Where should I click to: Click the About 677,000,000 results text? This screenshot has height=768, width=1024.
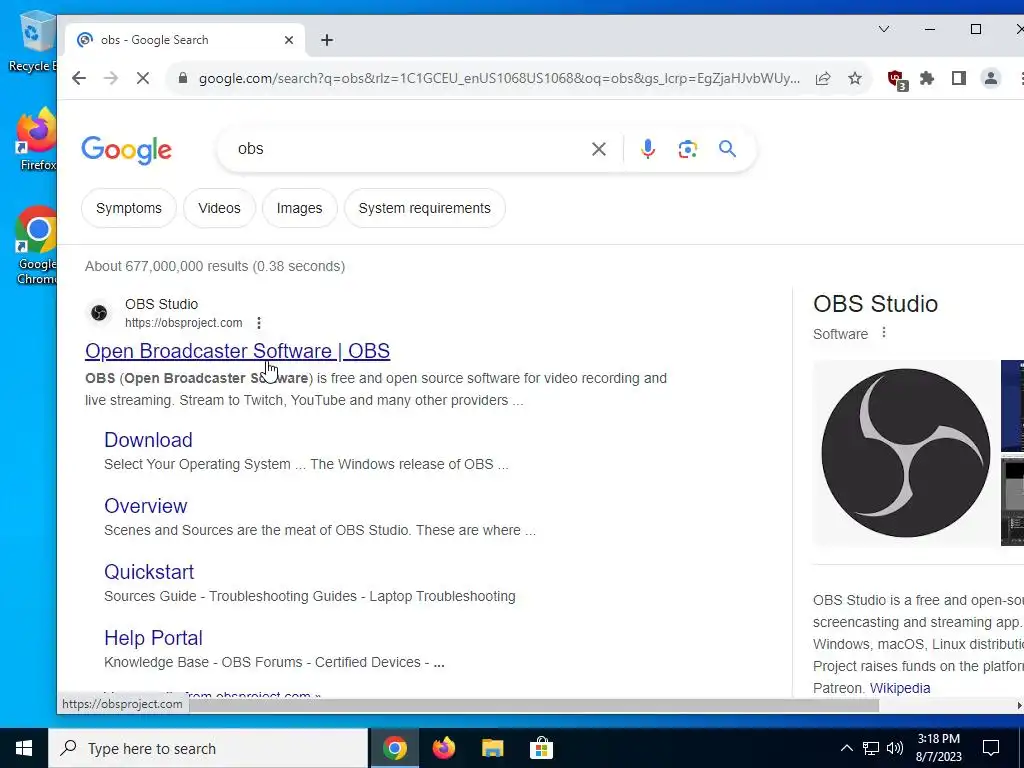(x=215, y=266)
